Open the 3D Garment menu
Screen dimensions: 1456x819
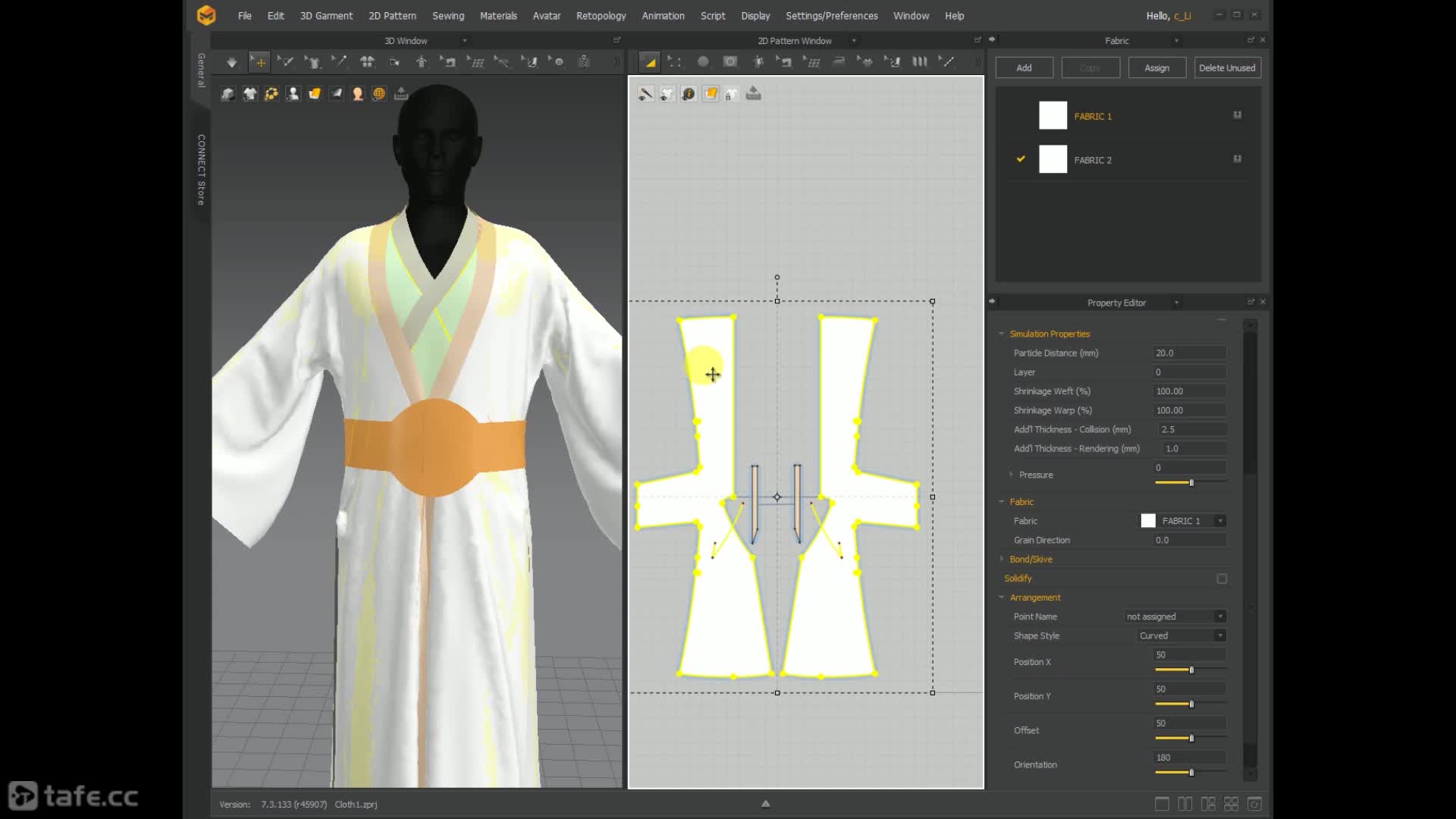tap(326, 16)
